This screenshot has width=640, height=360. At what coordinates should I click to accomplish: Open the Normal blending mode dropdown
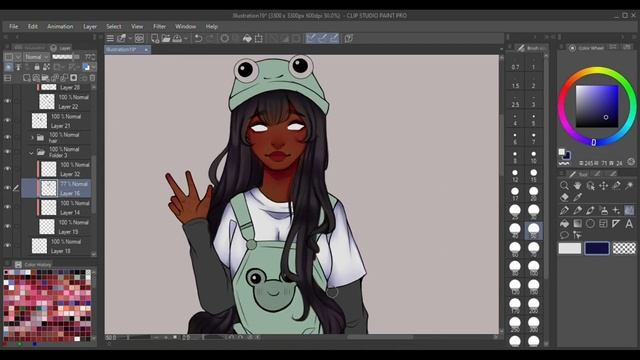point(36,57)
